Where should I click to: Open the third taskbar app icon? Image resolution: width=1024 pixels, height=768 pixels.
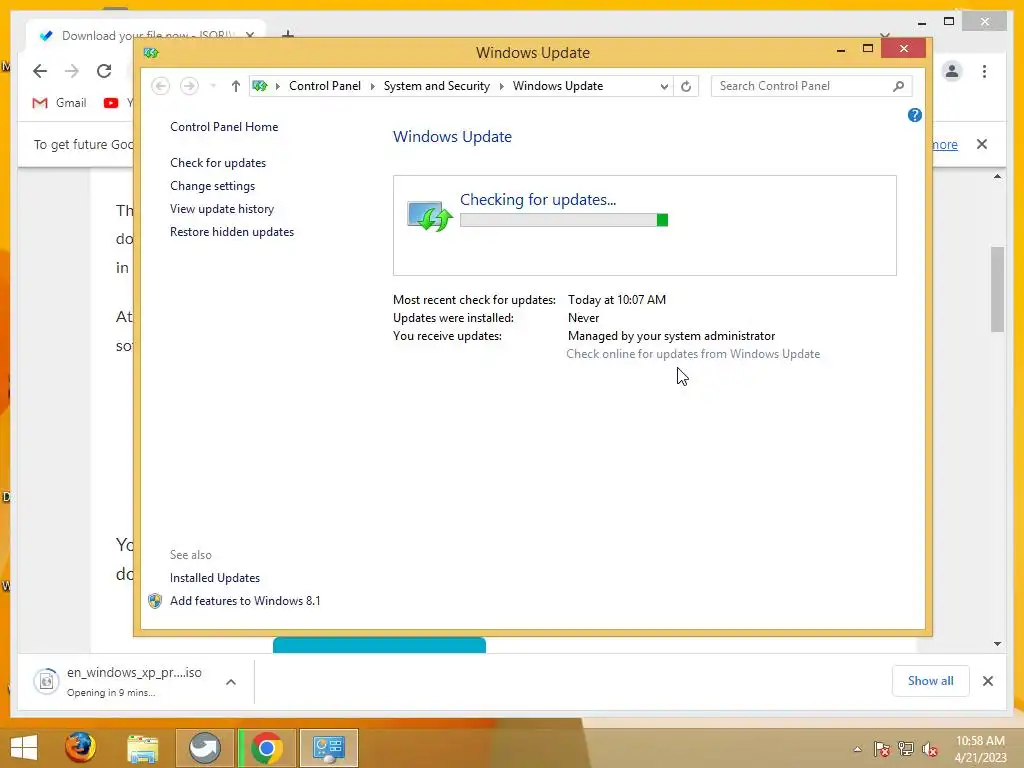204,748
